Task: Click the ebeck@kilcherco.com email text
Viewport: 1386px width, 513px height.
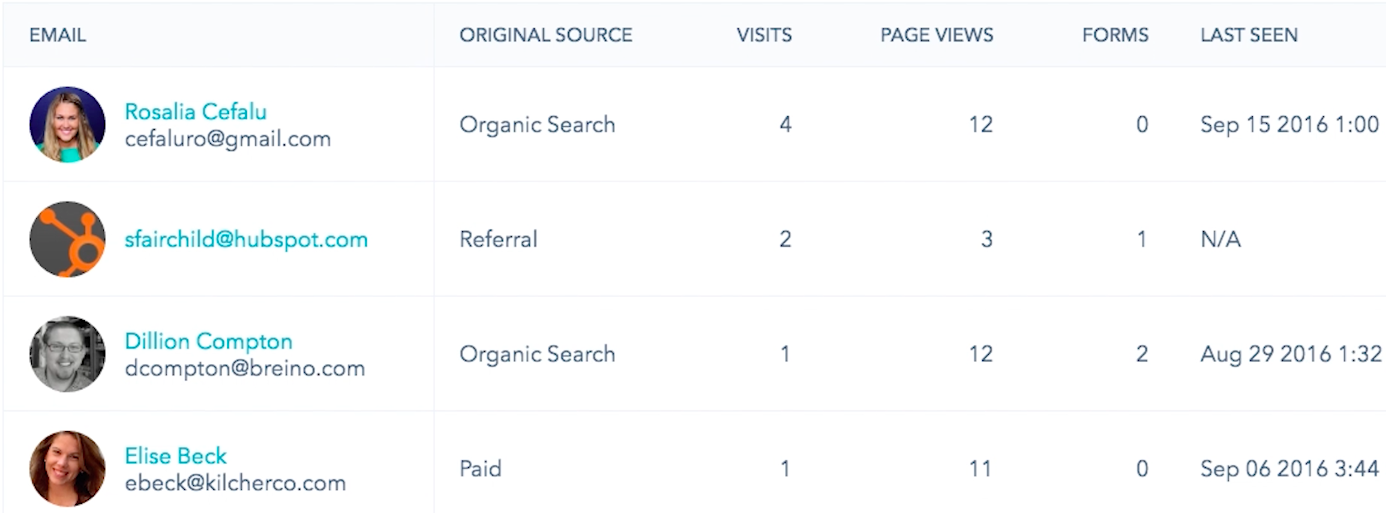Action: coord(235,483)
